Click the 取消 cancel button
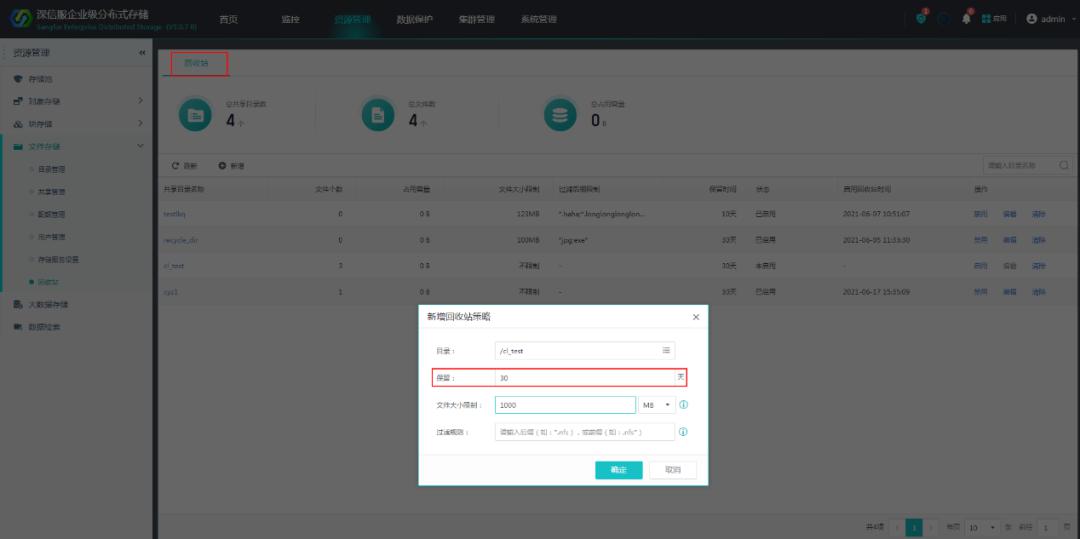1080x539 pixels. tap(672, 470)
